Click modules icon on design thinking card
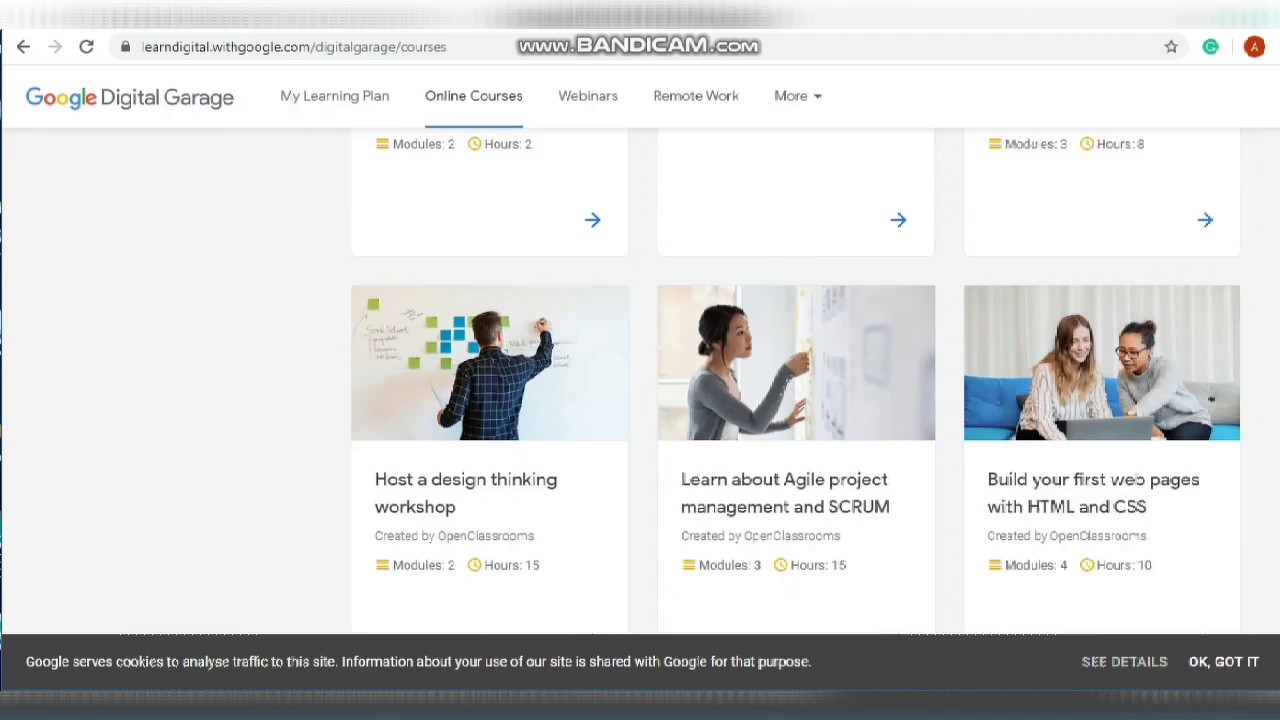This screenshot has width=1280, height=720. [382, 565]
